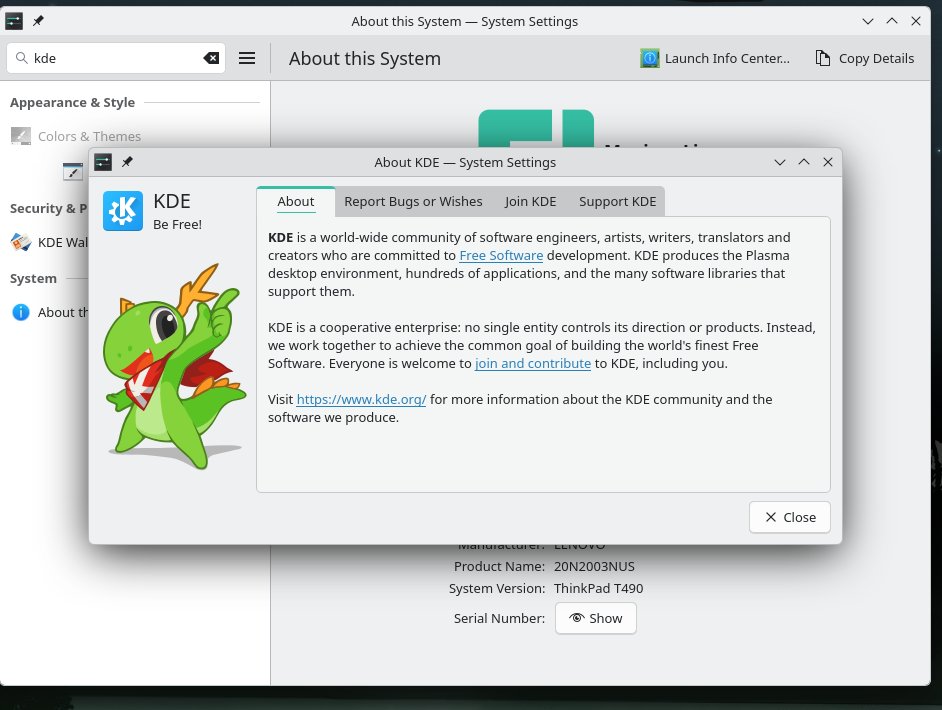Click the window decoration sub-item icon in sidebar

(x=73, y=171)
